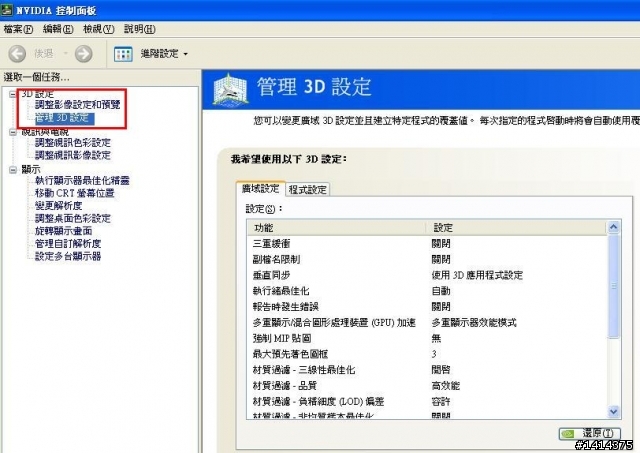Click the 功能 column header

(336, 228)
